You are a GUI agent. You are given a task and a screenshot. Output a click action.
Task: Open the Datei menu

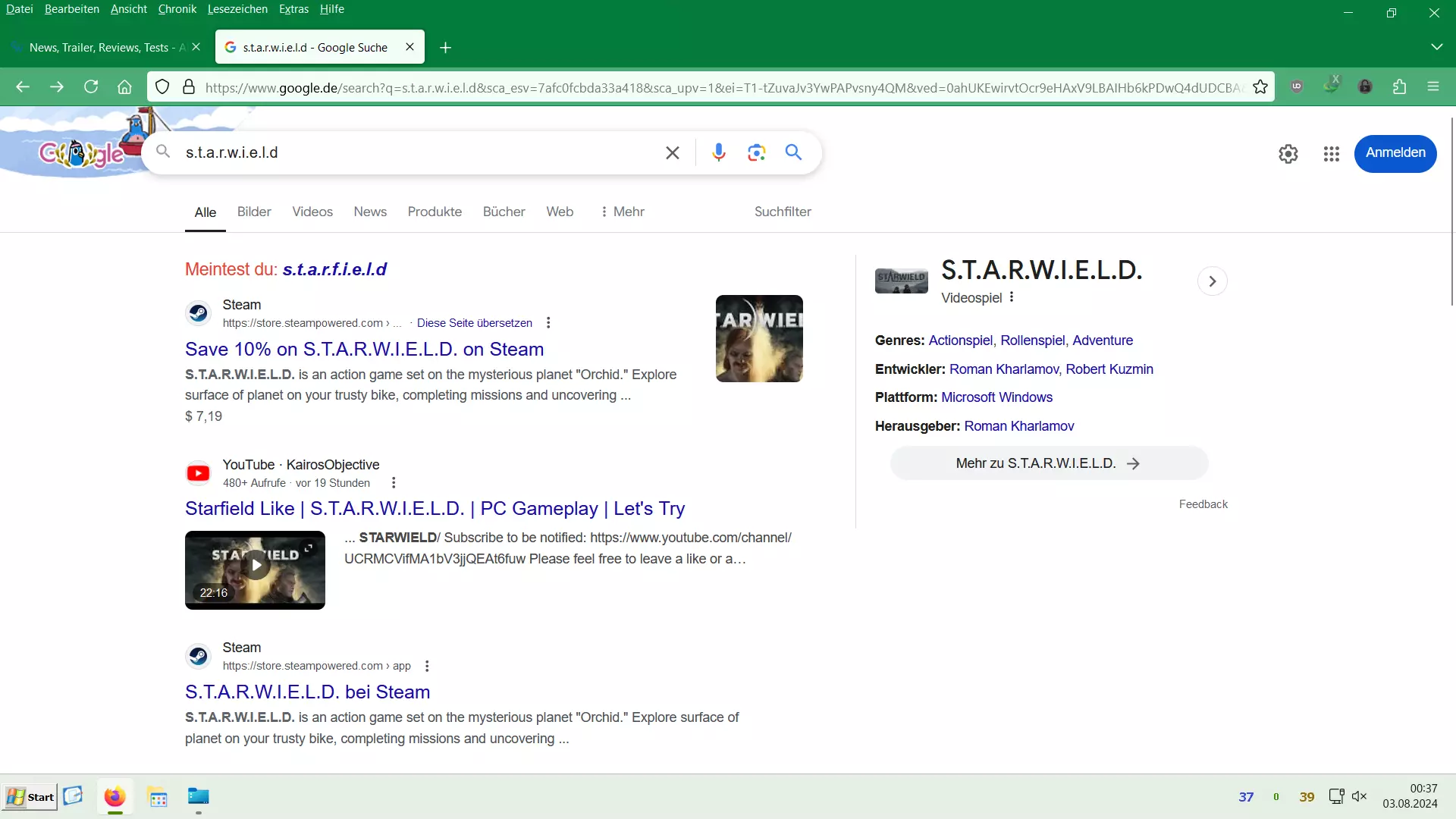[x=20, y=9]
